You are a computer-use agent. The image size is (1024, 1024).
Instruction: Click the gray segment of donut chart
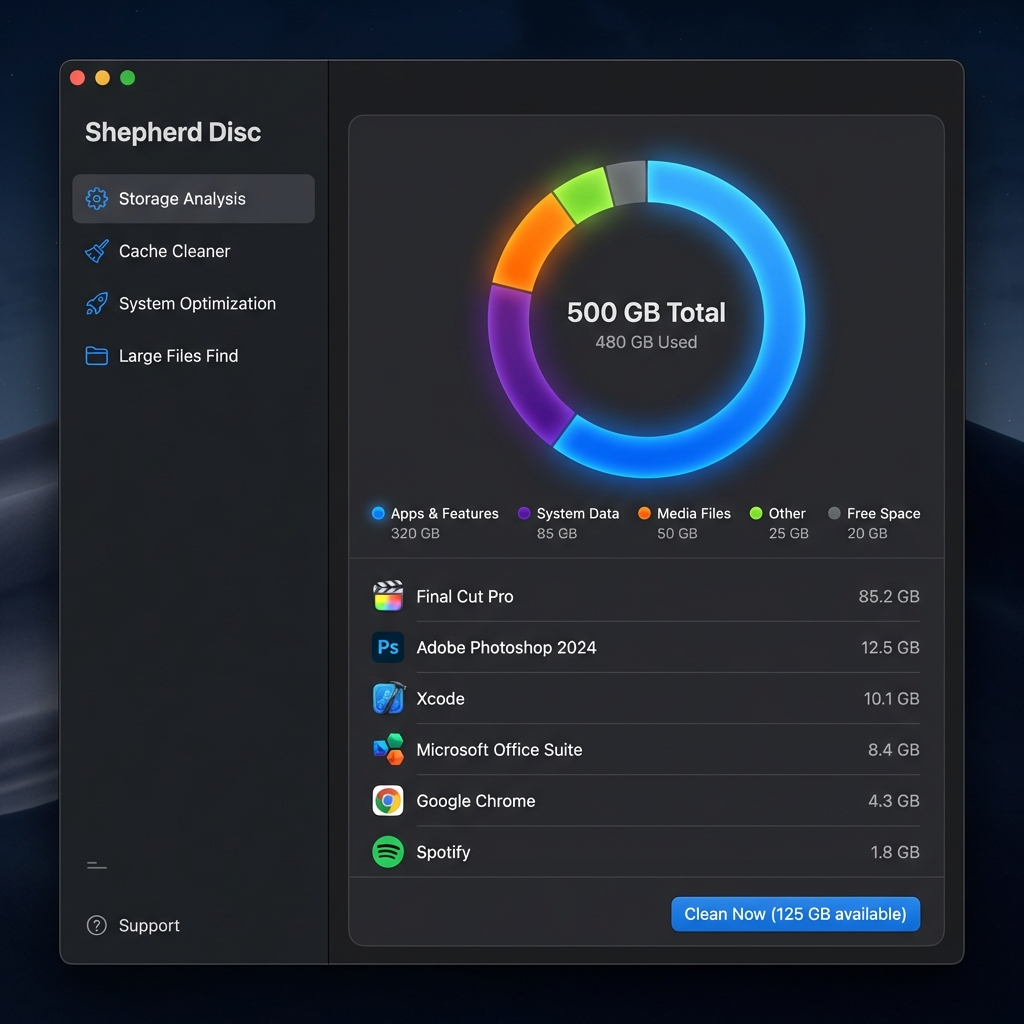tap(626, 182)
